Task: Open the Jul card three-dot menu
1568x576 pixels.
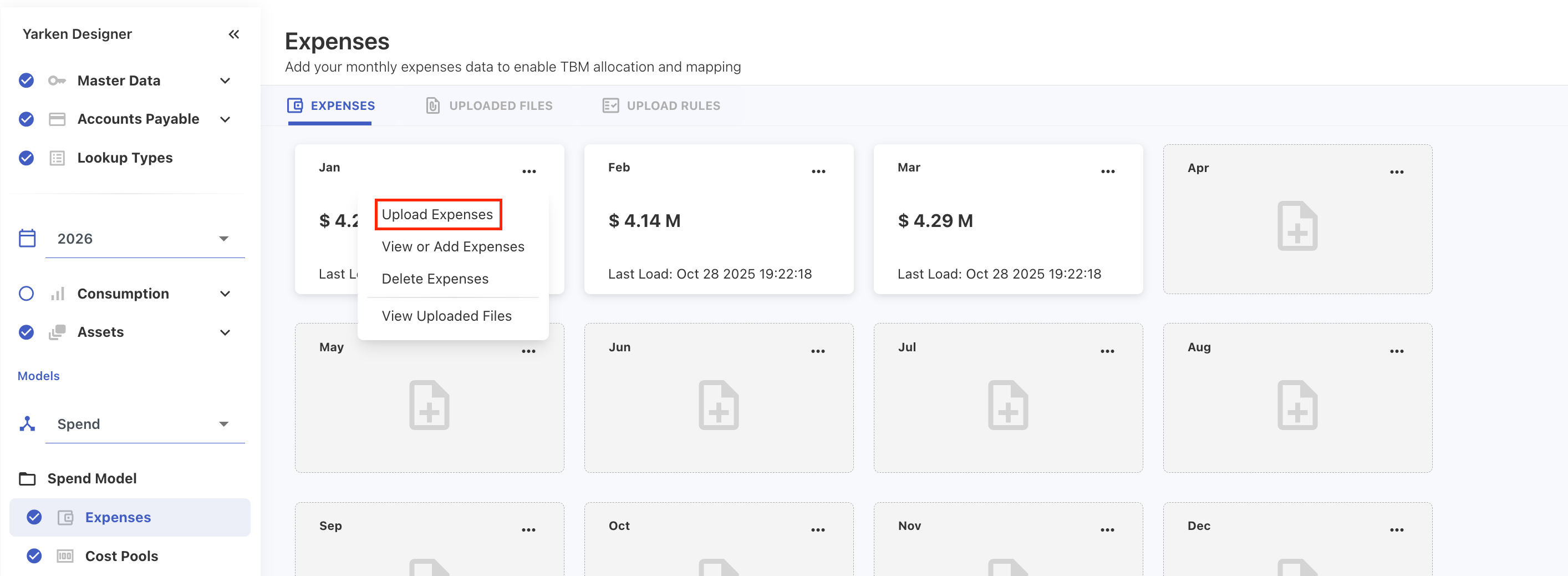Action: (x=1107, y=351)
